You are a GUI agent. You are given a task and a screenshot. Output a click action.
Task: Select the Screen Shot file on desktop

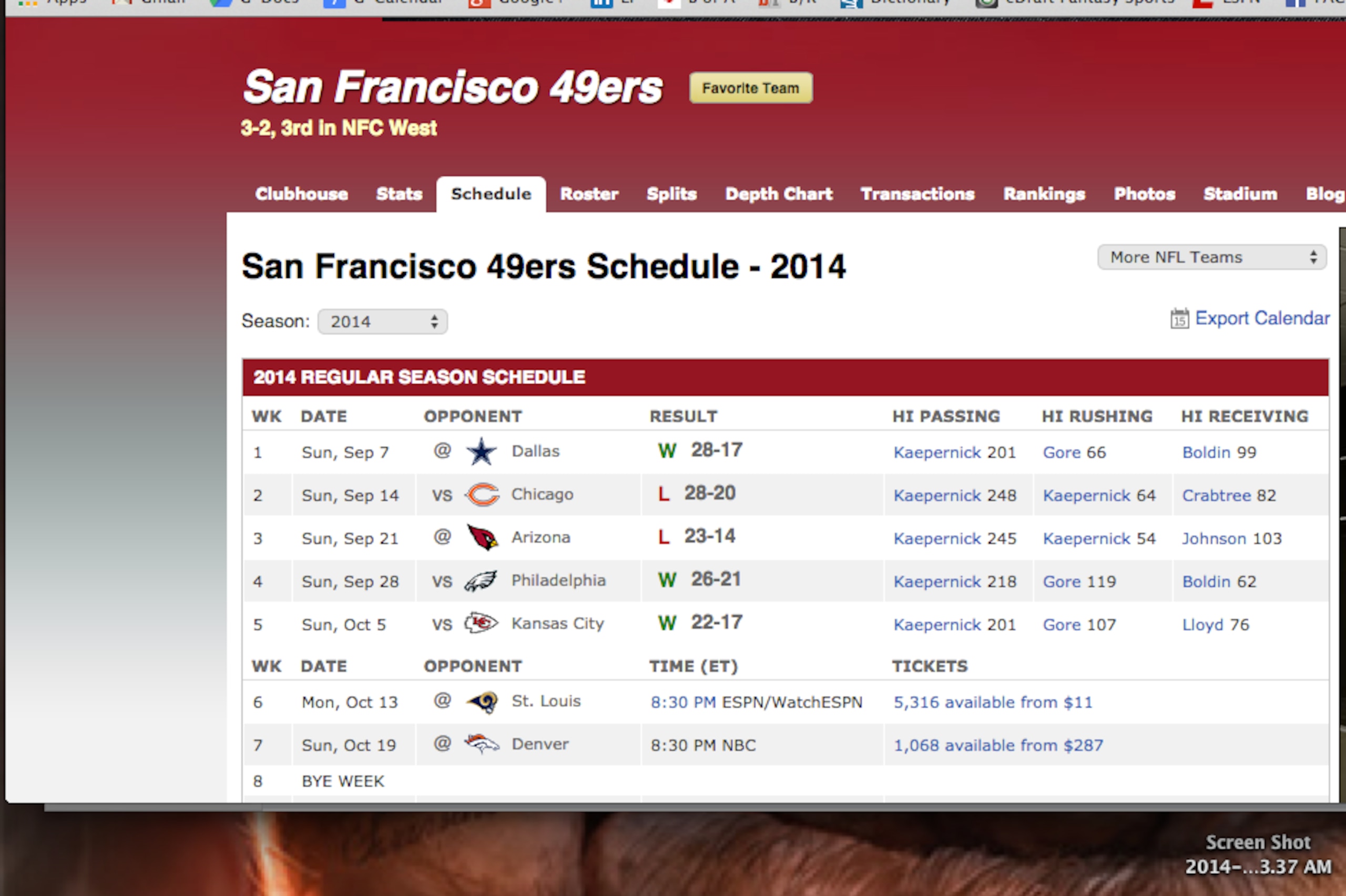click(1258, 854)
